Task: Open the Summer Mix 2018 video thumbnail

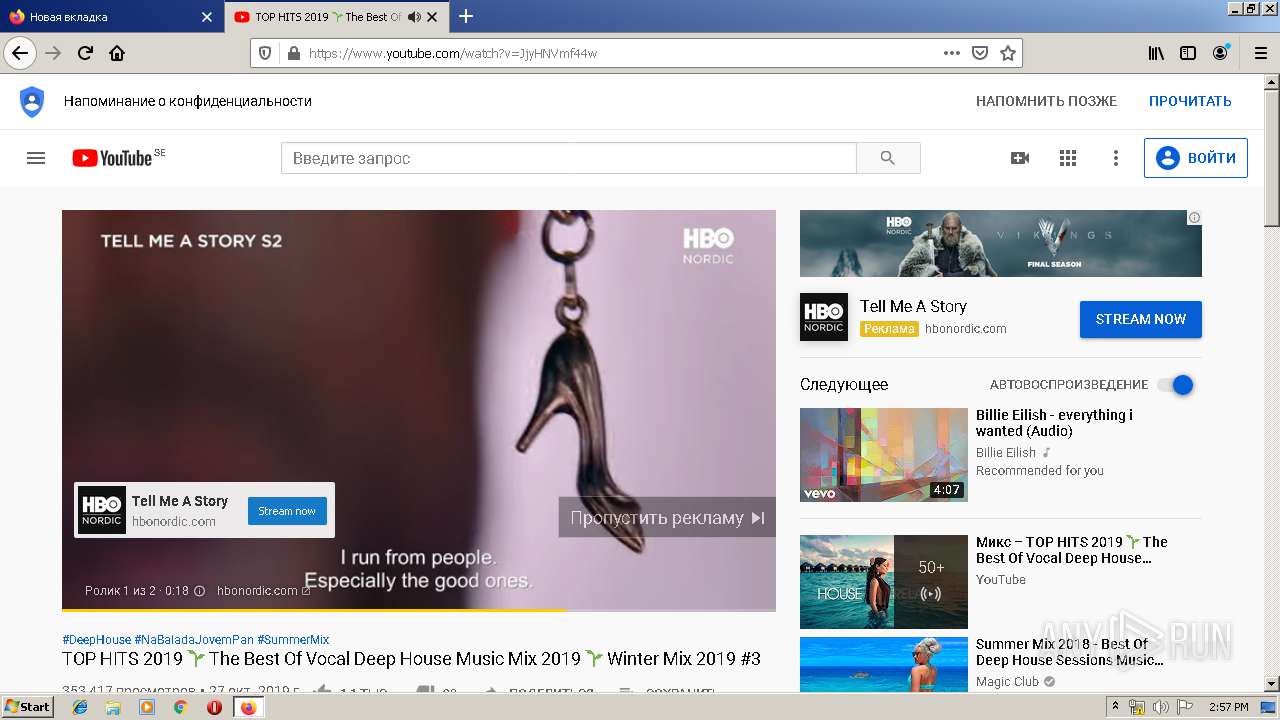Action: pos(884,664)
